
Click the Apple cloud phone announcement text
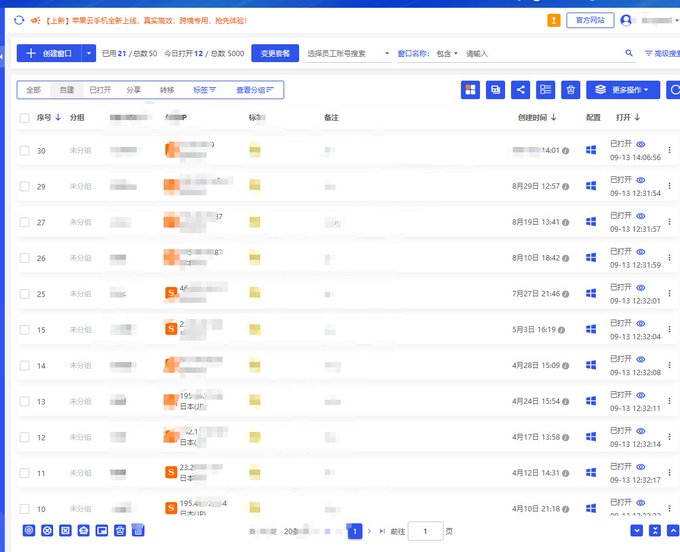[x=146, y=20]
